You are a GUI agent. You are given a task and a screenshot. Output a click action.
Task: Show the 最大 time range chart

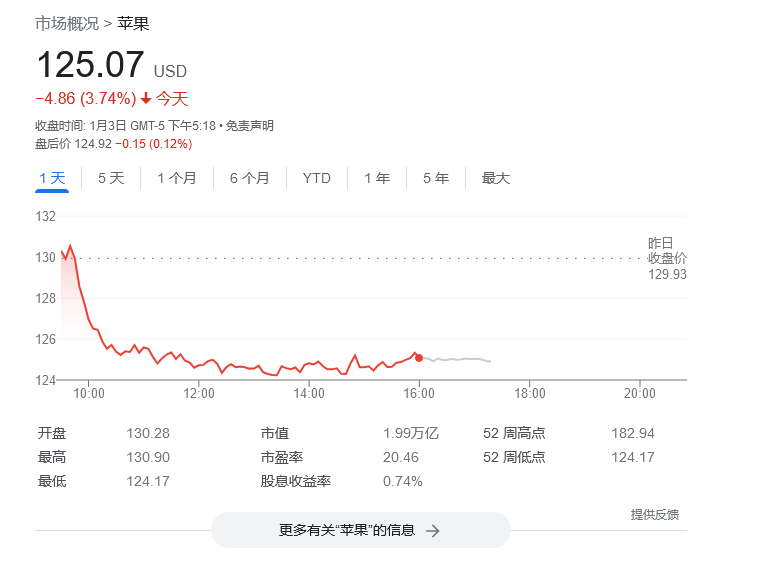496,178
